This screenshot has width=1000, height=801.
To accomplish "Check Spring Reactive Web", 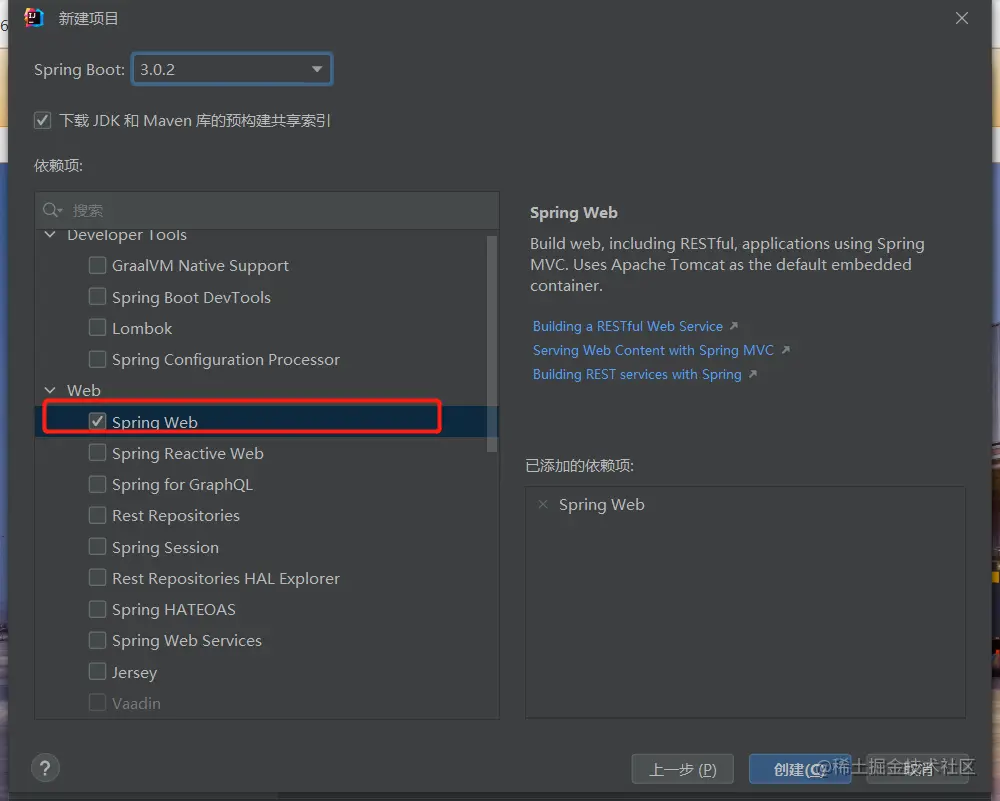I will point(98,453).
